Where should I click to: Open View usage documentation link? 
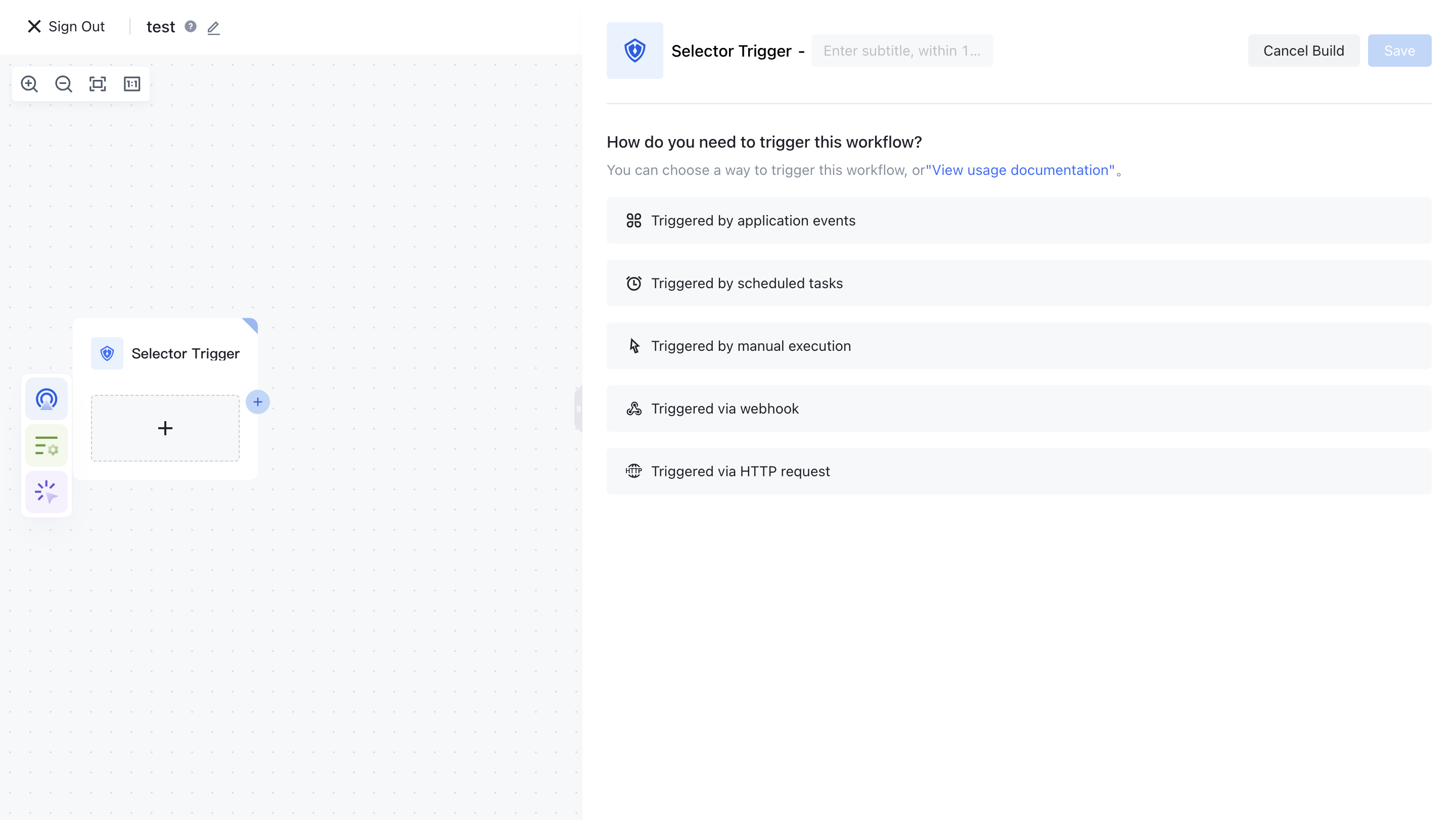point(1020,170)
